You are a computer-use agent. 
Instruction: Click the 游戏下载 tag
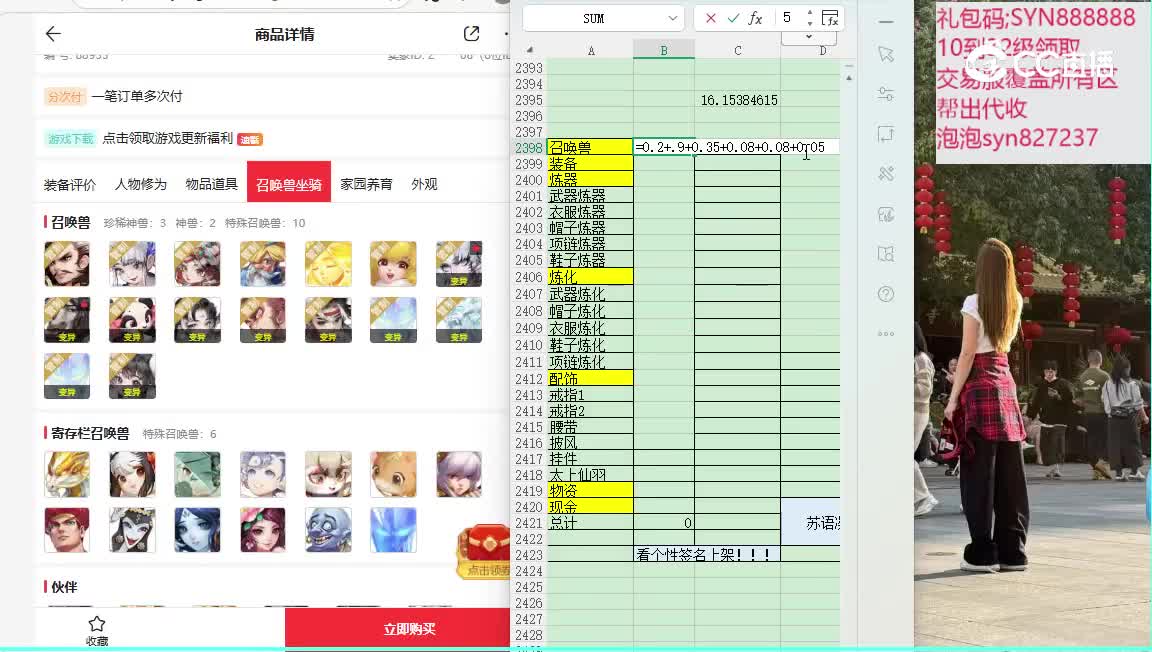pyautogui.click(x=71, y=139)
